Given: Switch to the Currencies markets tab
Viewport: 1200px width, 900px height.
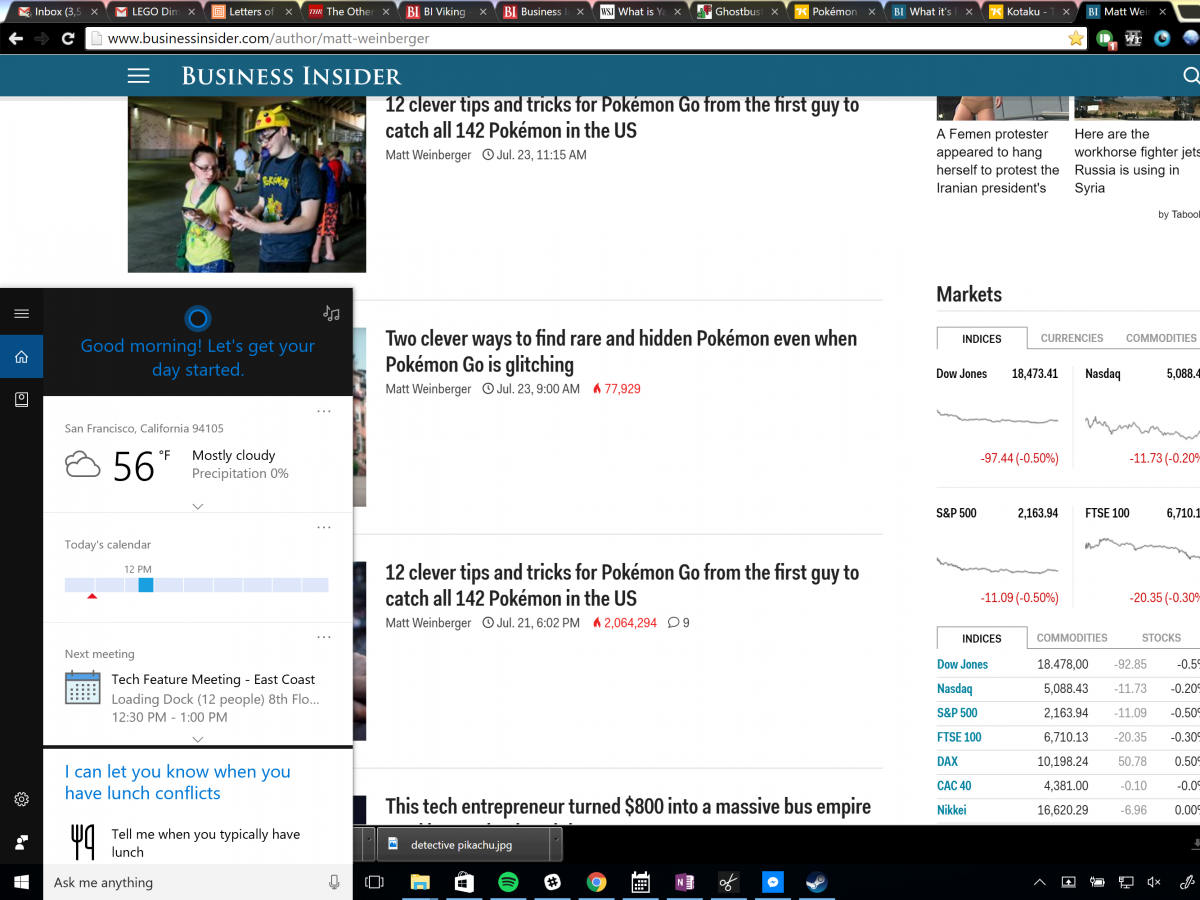Looking at the screenshot, I should tap(1071, 338).
